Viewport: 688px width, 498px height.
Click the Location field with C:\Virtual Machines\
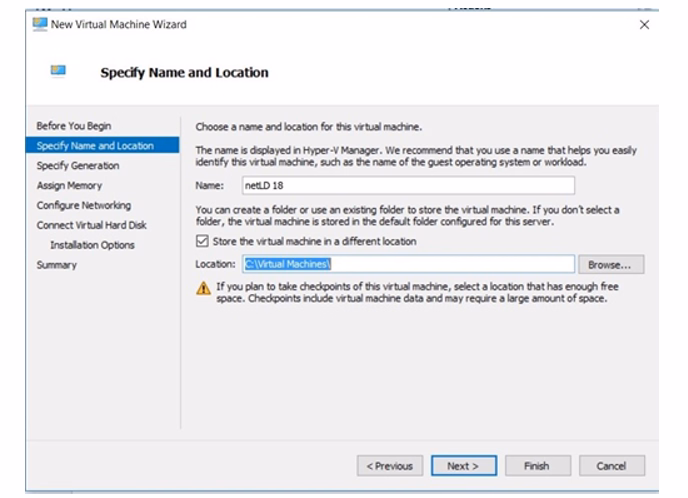(408, 264)
